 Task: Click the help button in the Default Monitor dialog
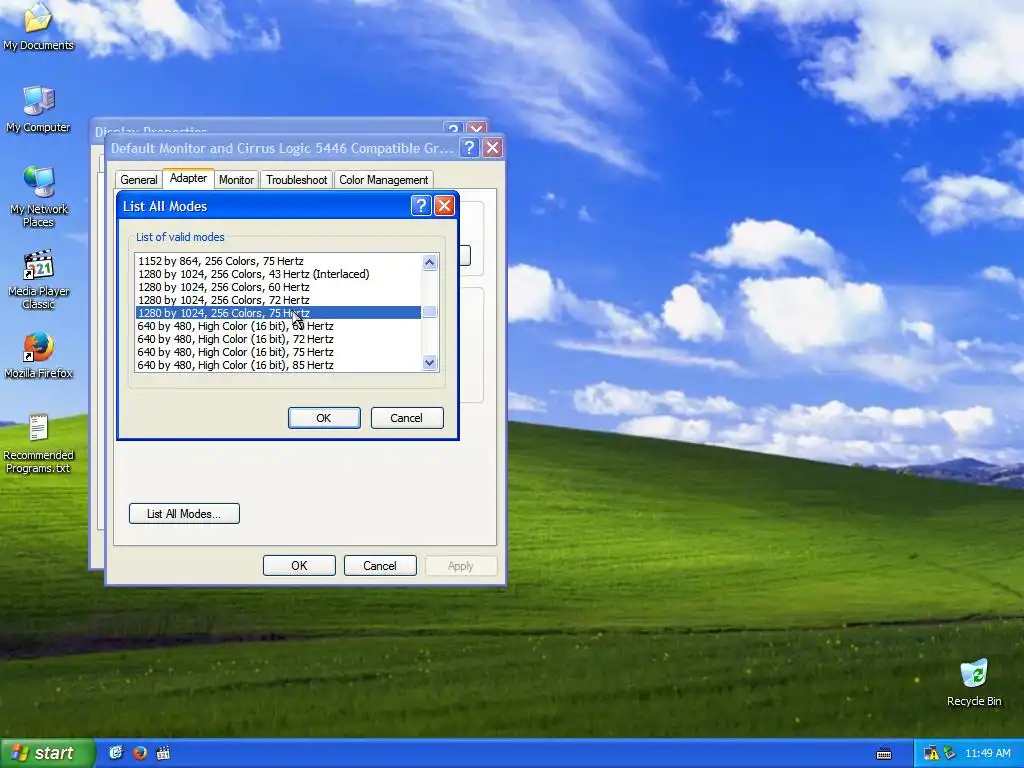[469, 148]
